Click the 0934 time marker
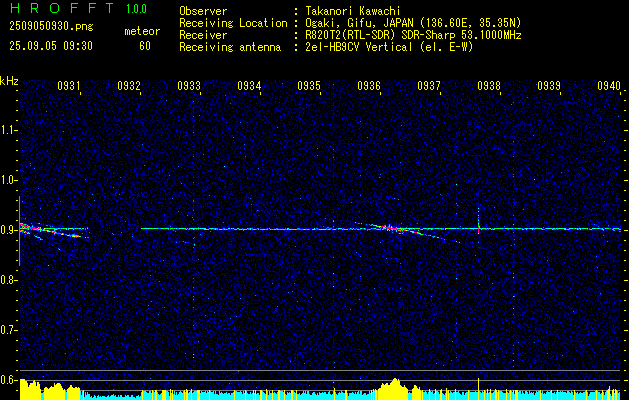 [x=249, y=85]
